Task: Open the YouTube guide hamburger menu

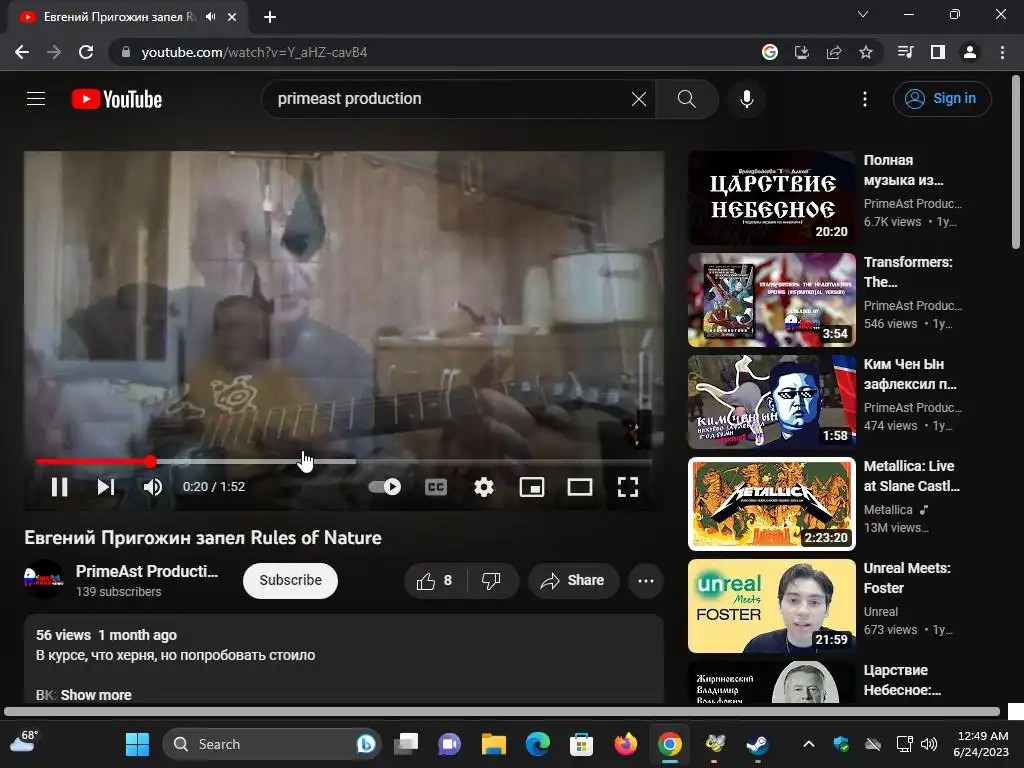Action: [36, 99]
